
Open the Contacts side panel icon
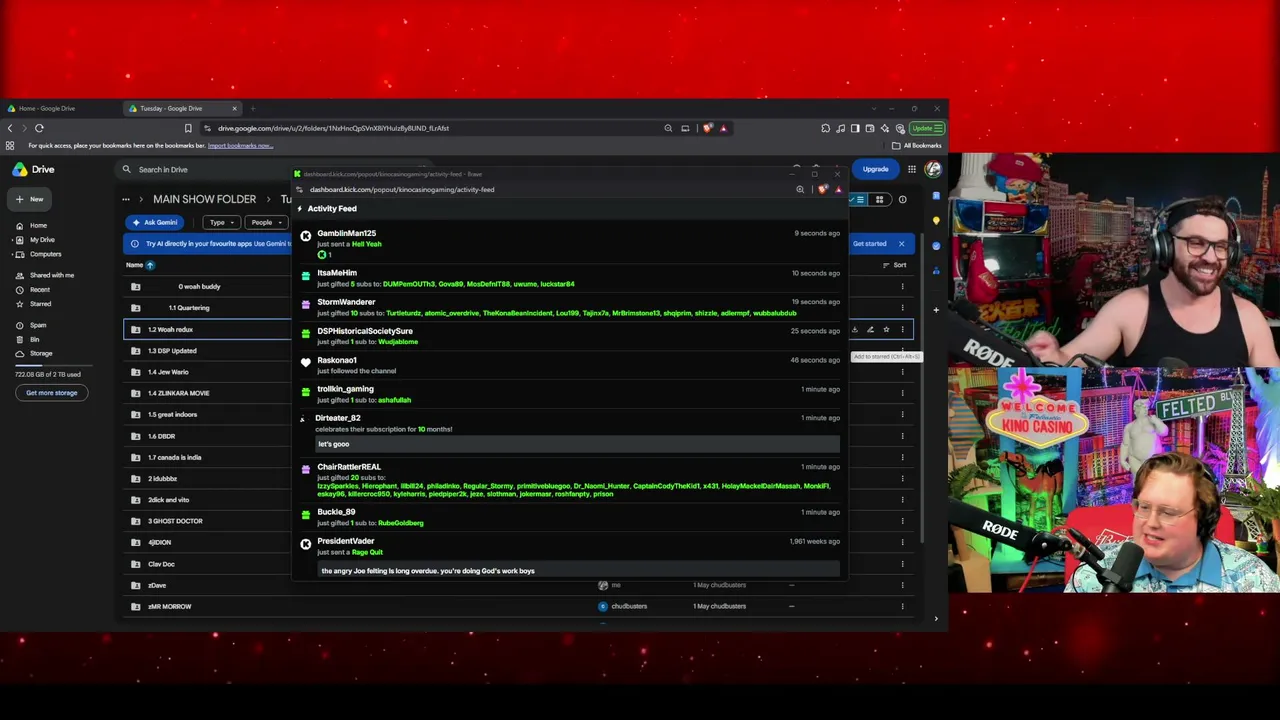click(936, 269)
